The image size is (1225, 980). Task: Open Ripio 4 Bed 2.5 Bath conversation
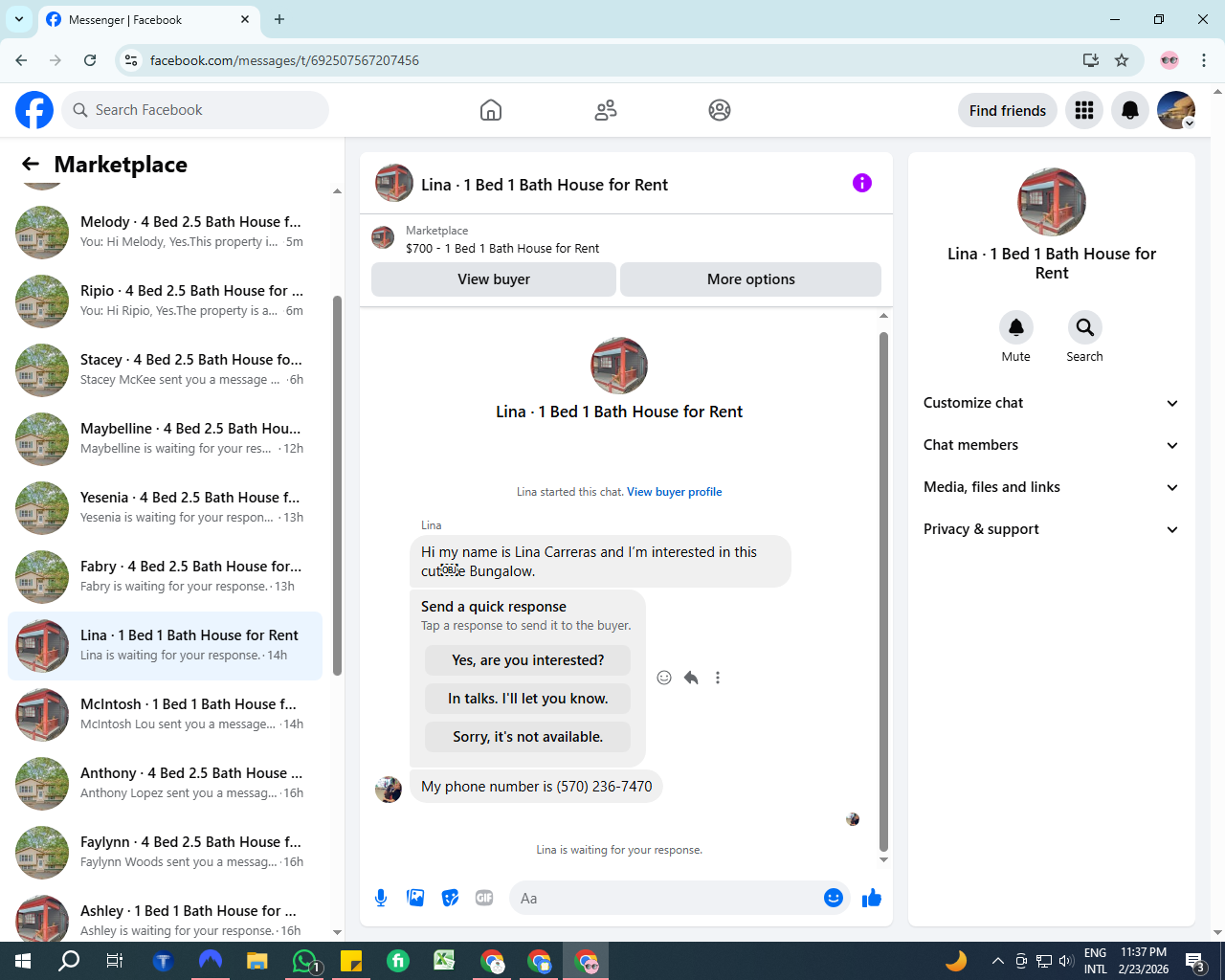pyautogui.click(x=165, y=301)
